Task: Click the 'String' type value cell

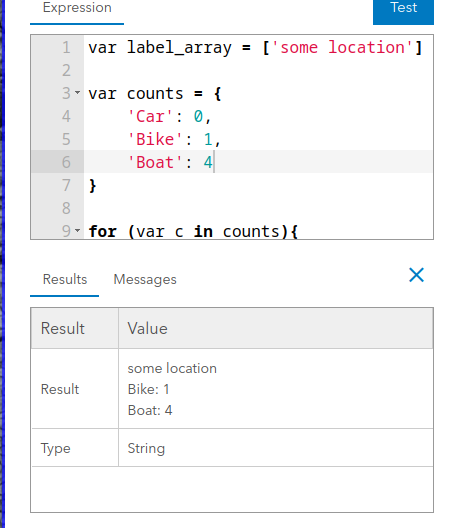Action: [276, 448]
